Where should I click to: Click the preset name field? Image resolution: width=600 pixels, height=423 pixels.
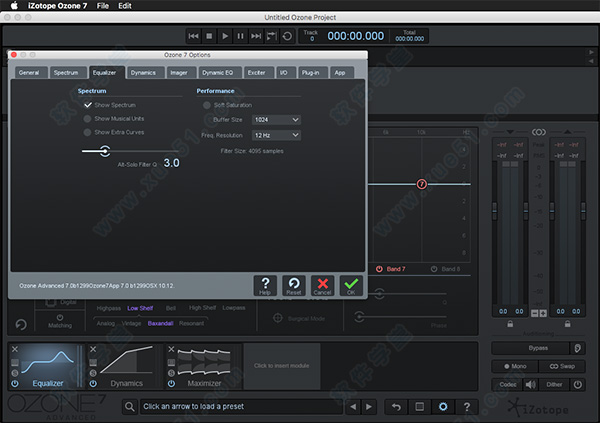click(241, 407)
